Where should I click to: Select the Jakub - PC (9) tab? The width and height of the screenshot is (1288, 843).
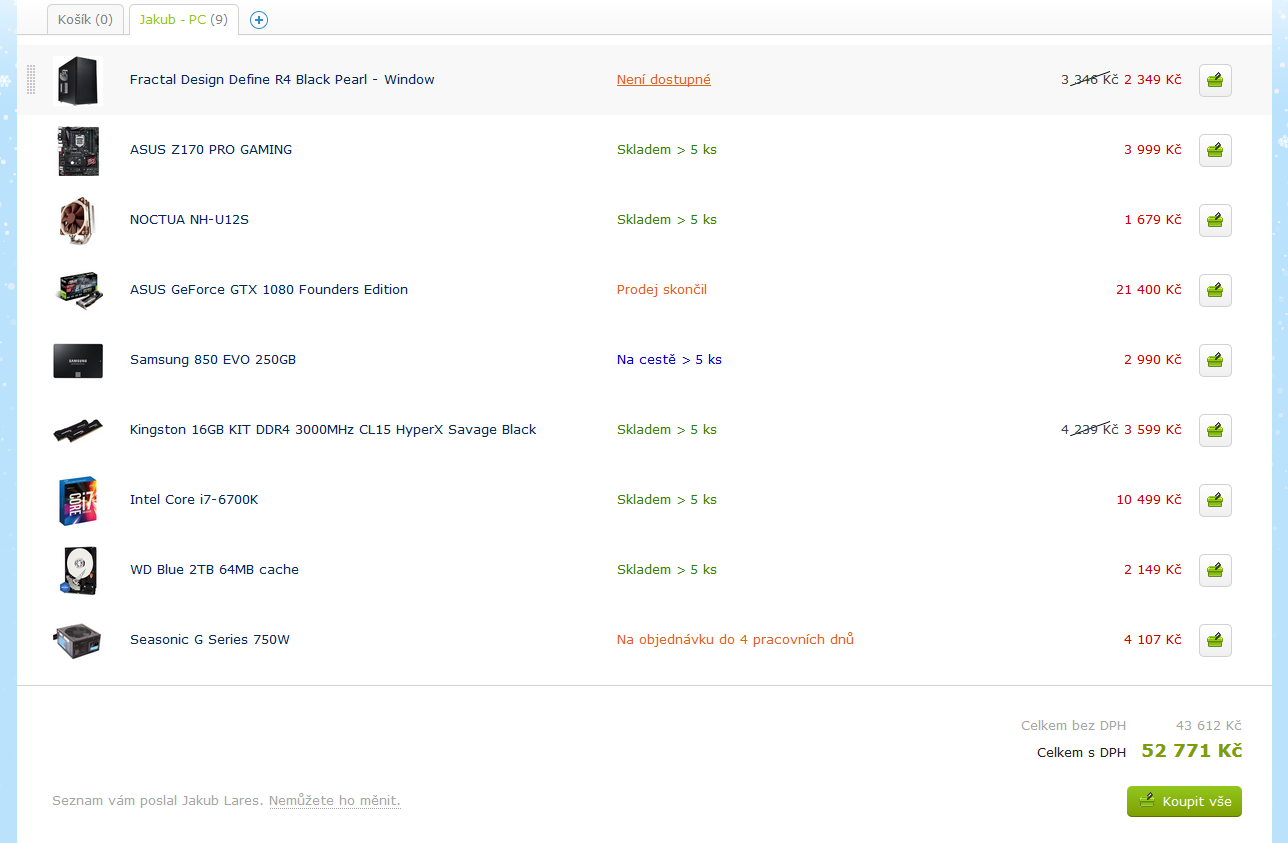click(x=183, y=19)
